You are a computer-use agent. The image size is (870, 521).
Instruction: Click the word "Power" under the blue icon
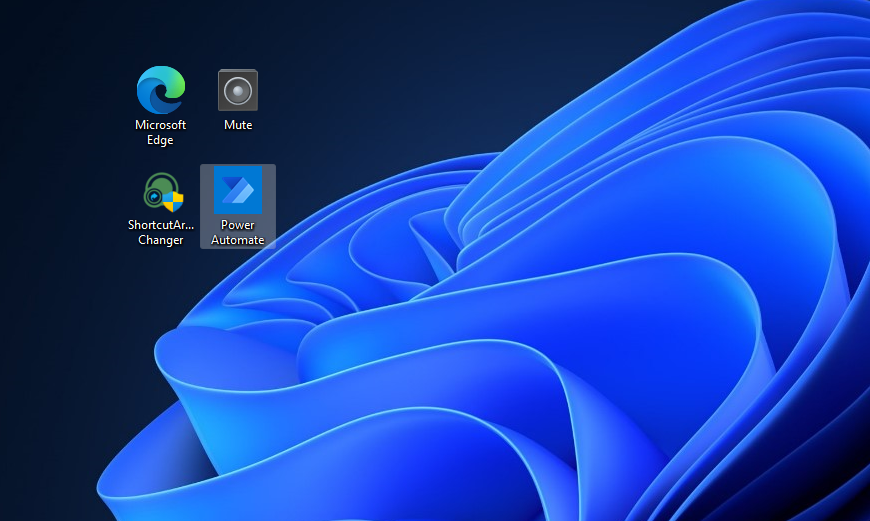[238, 225]
